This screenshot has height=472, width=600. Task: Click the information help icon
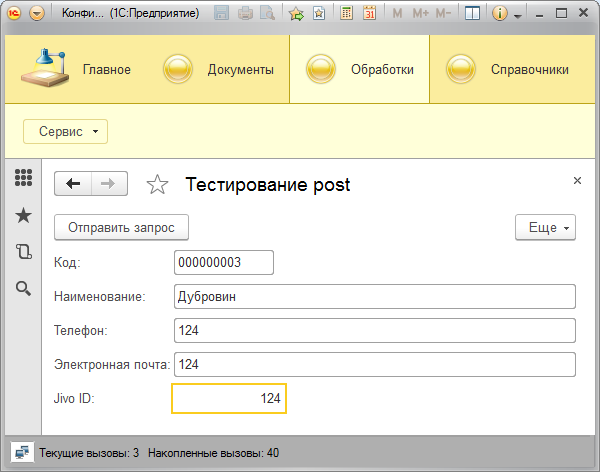pos(499,14)
